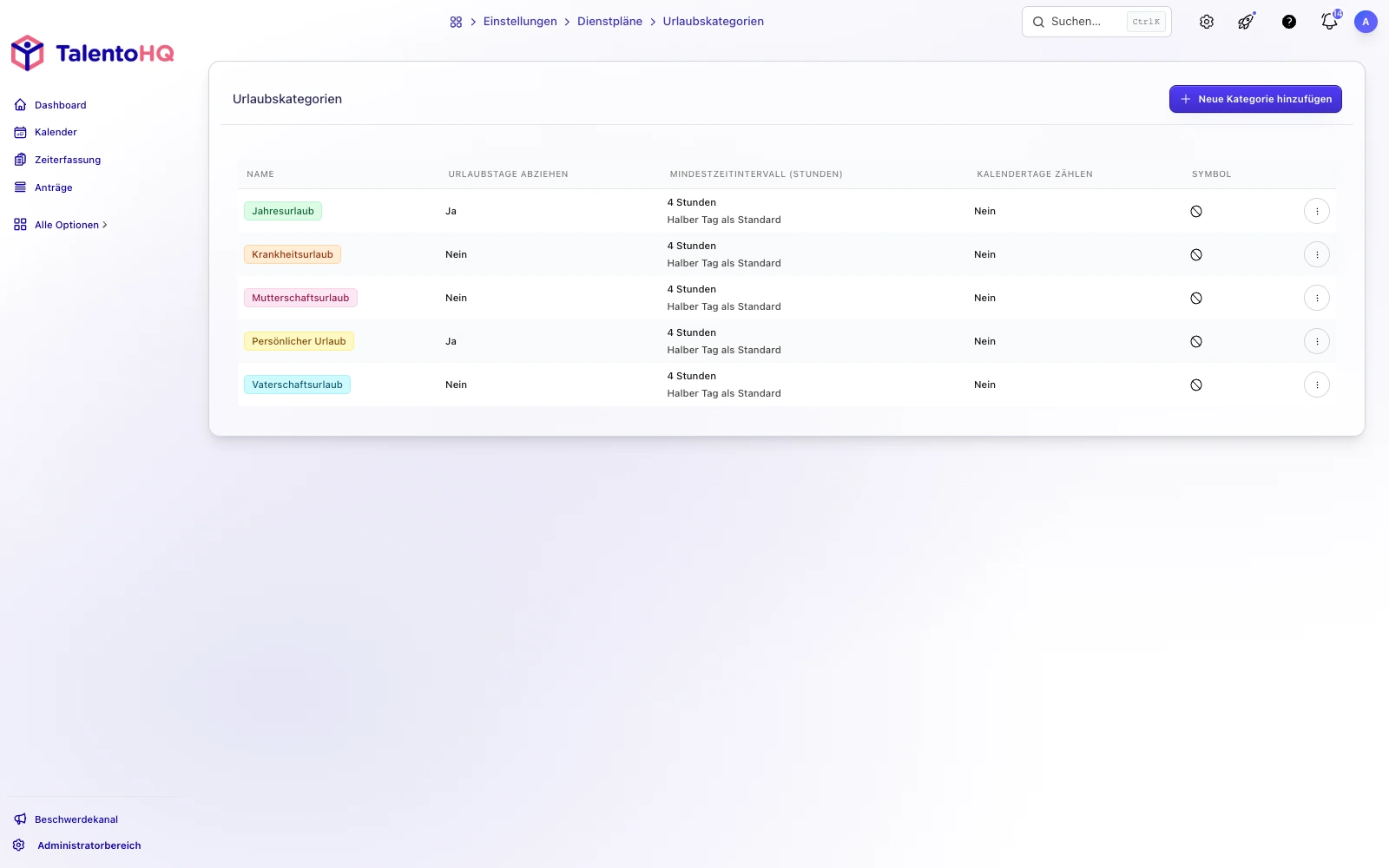Viewport: 1389px width, 868px height.
Task: Click the Alle Optionen grid icon
Action: [21, 225]
